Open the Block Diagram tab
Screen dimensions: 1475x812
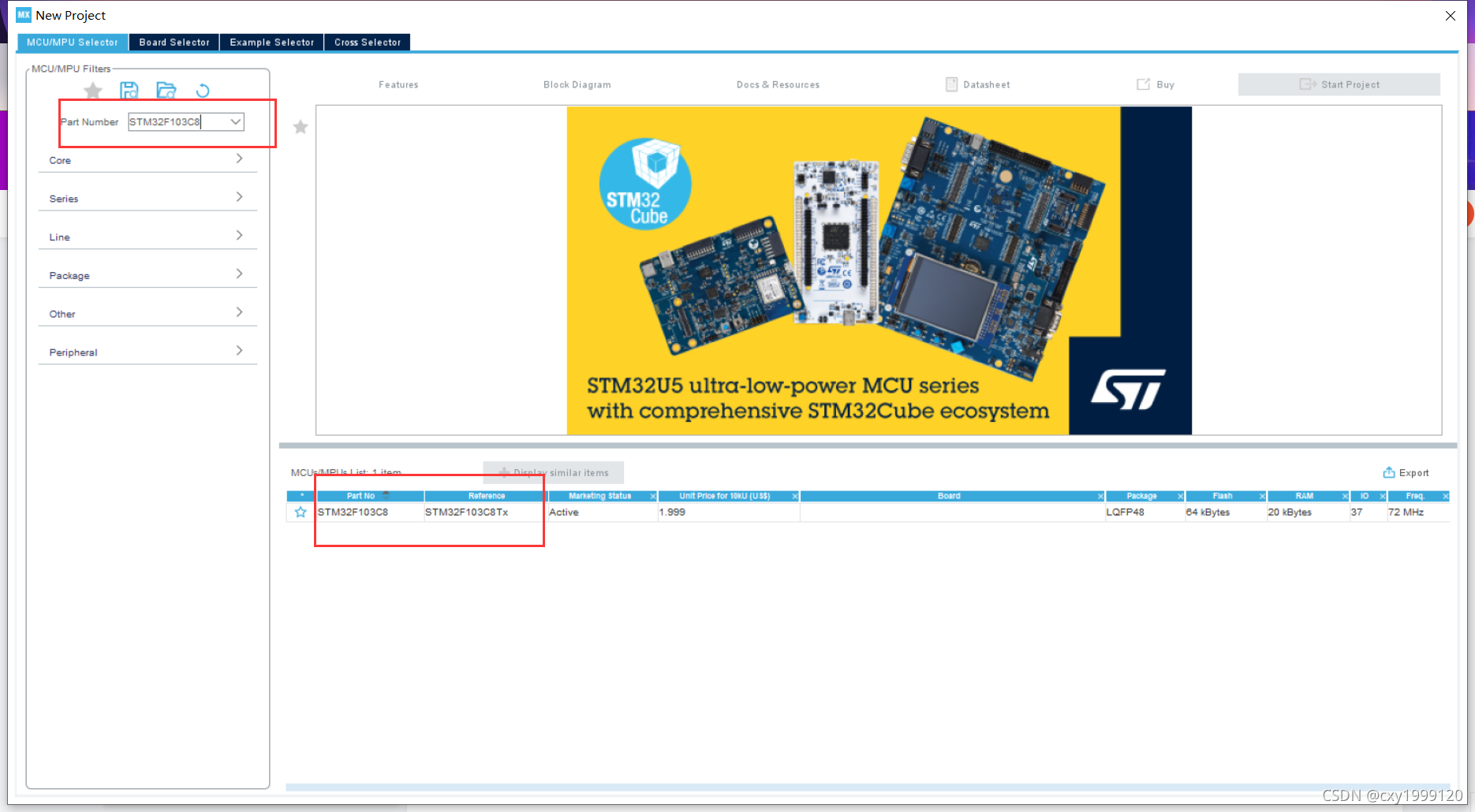click(x=577, y=84)
